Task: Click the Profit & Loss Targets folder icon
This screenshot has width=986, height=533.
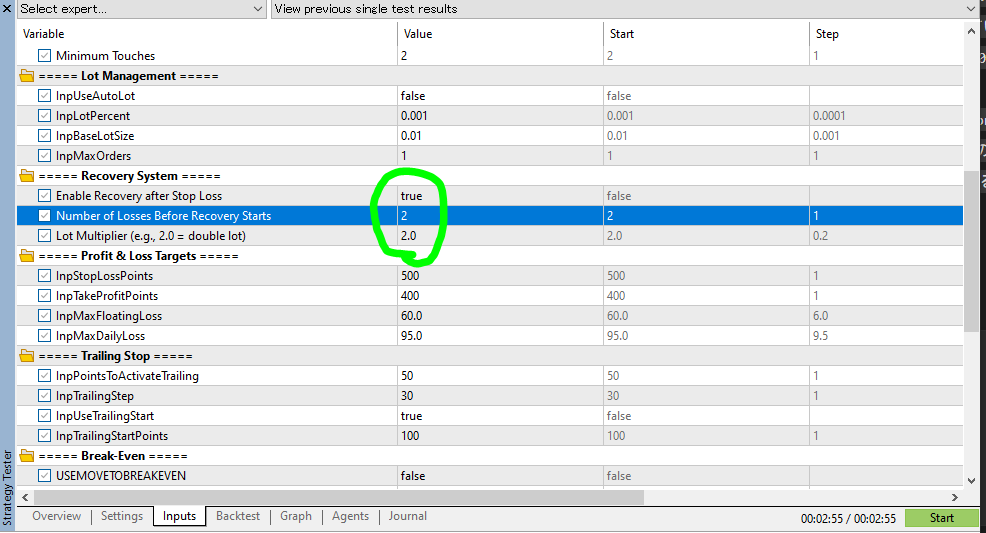Action: 26,256
